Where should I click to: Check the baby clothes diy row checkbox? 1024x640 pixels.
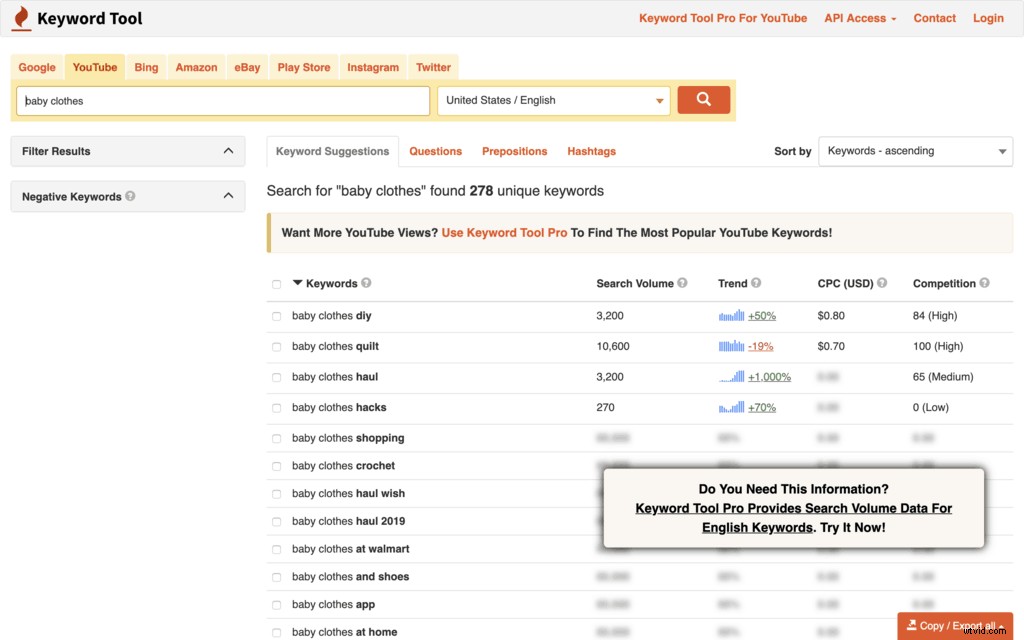click(276, 316)
